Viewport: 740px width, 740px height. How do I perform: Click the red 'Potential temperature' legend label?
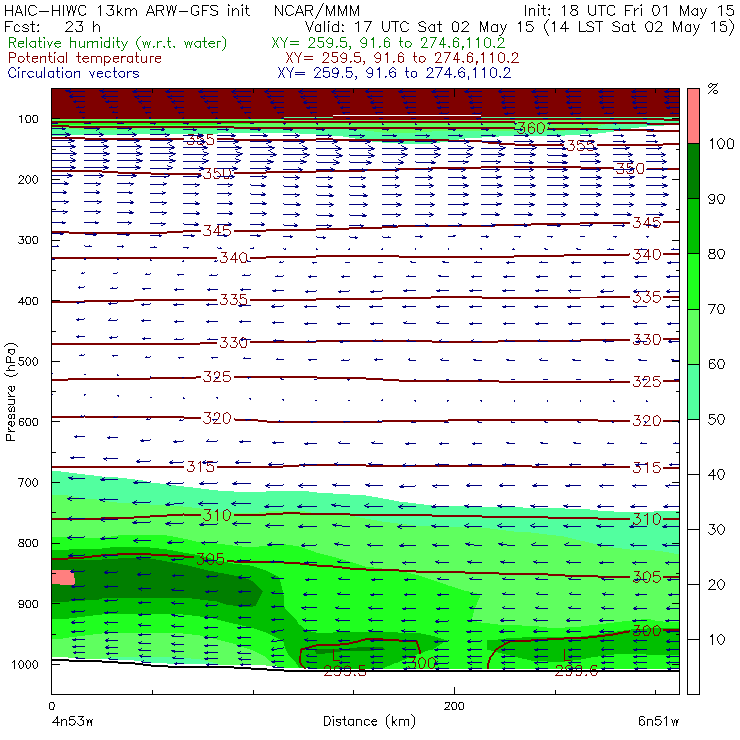coord(84,58)
